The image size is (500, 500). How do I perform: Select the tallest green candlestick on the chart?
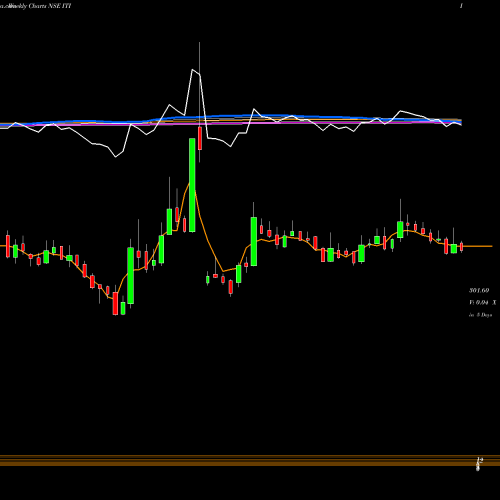pyautogui.click(x=192, y=185)
